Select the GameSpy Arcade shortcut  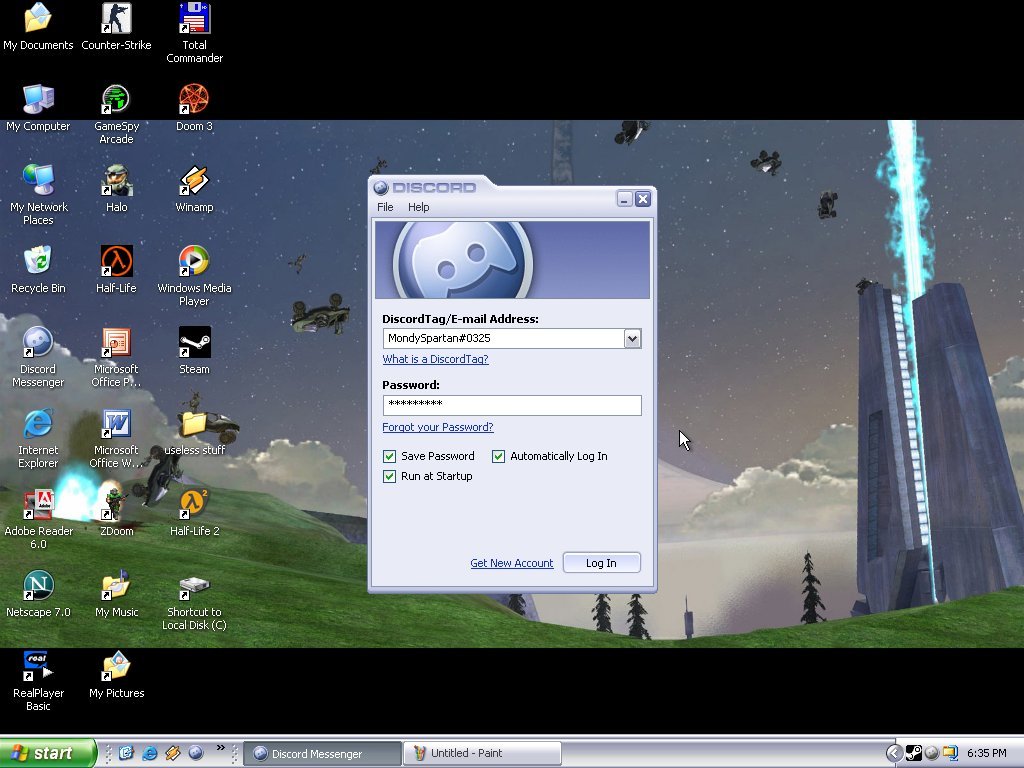pos(116,114)
